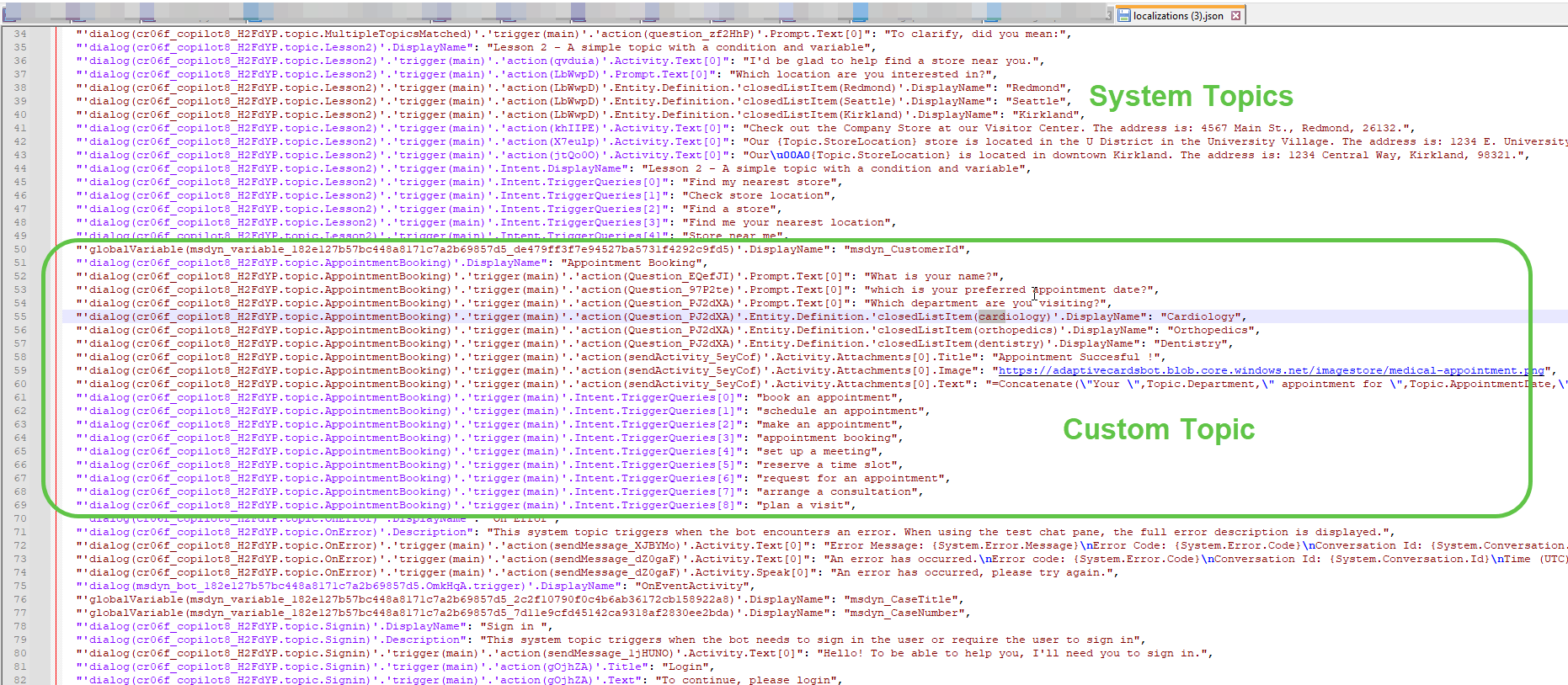This screenshot has height=685, width=1568.
Task: Click the "request for an appointment" trigger query
Action: (851, 478)
